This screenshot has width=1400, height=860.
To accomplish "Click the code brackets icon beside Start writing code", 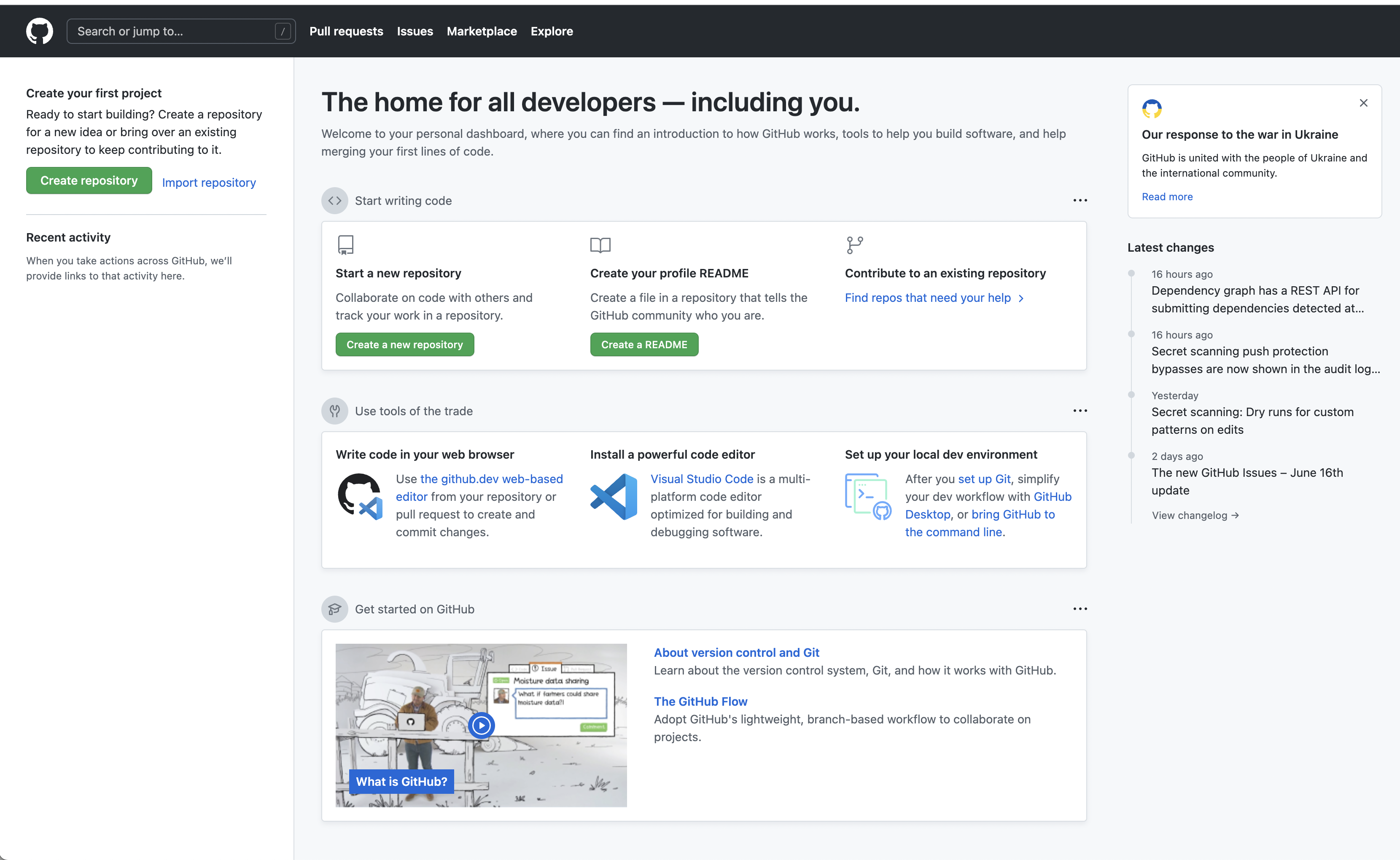I will pyautogui.click(x=334, y=201).
